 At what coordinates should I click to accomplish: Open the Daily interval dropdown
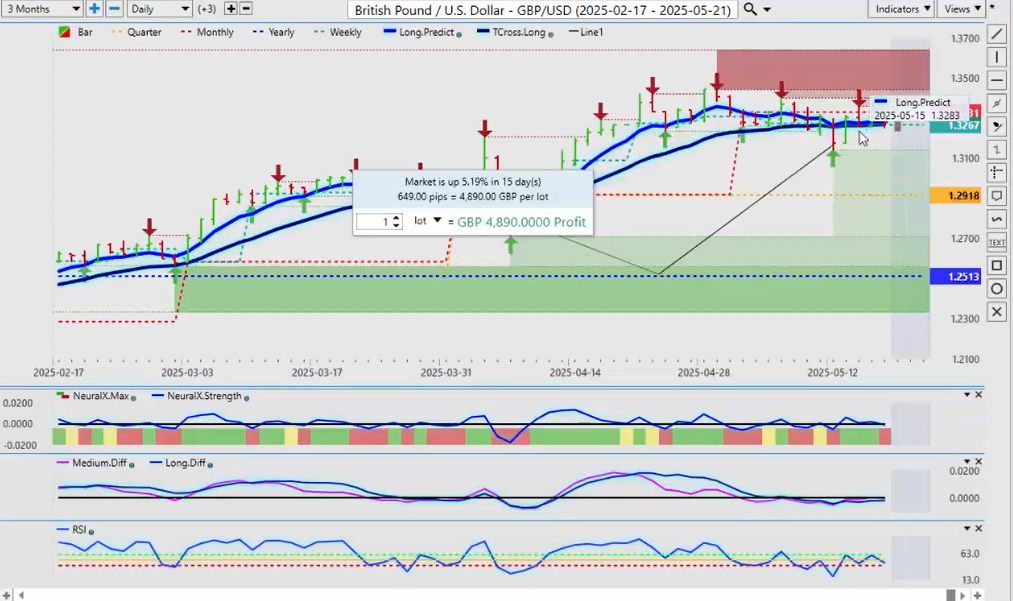[160, 9]
